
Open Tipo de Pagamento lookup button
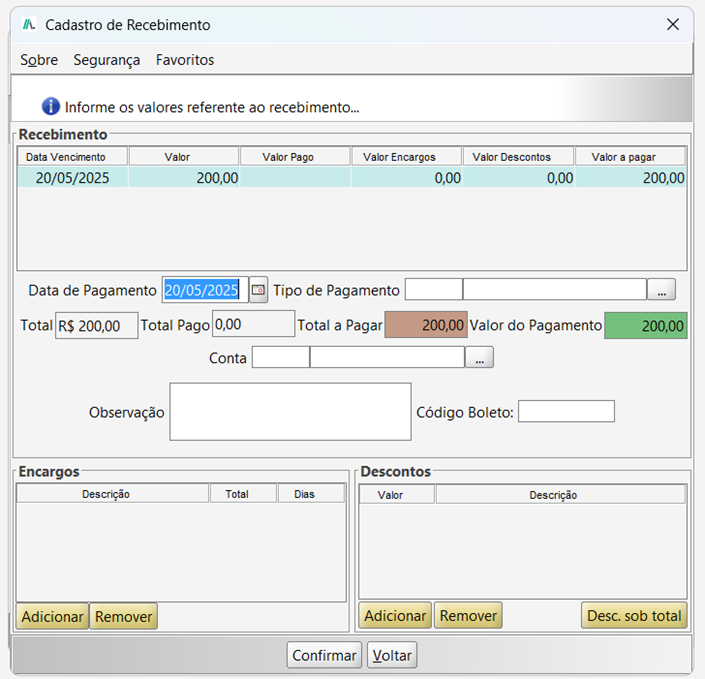point(661,290)
